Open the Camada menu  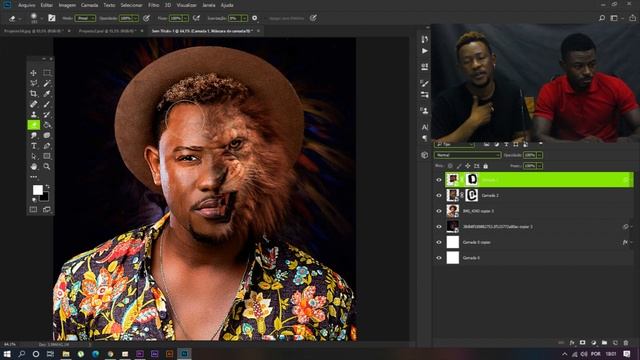pyautogui.click(x=89, y=5)
